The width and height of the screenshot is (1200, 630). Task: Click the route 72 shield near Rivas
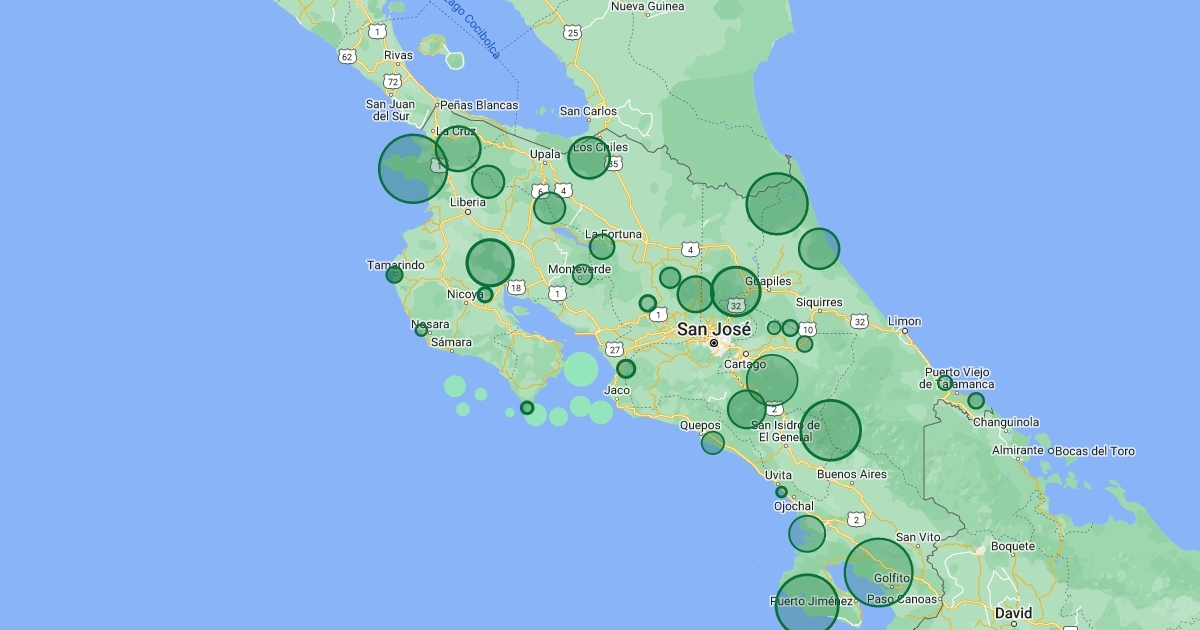pyautogui.click(x=393, y=81)
